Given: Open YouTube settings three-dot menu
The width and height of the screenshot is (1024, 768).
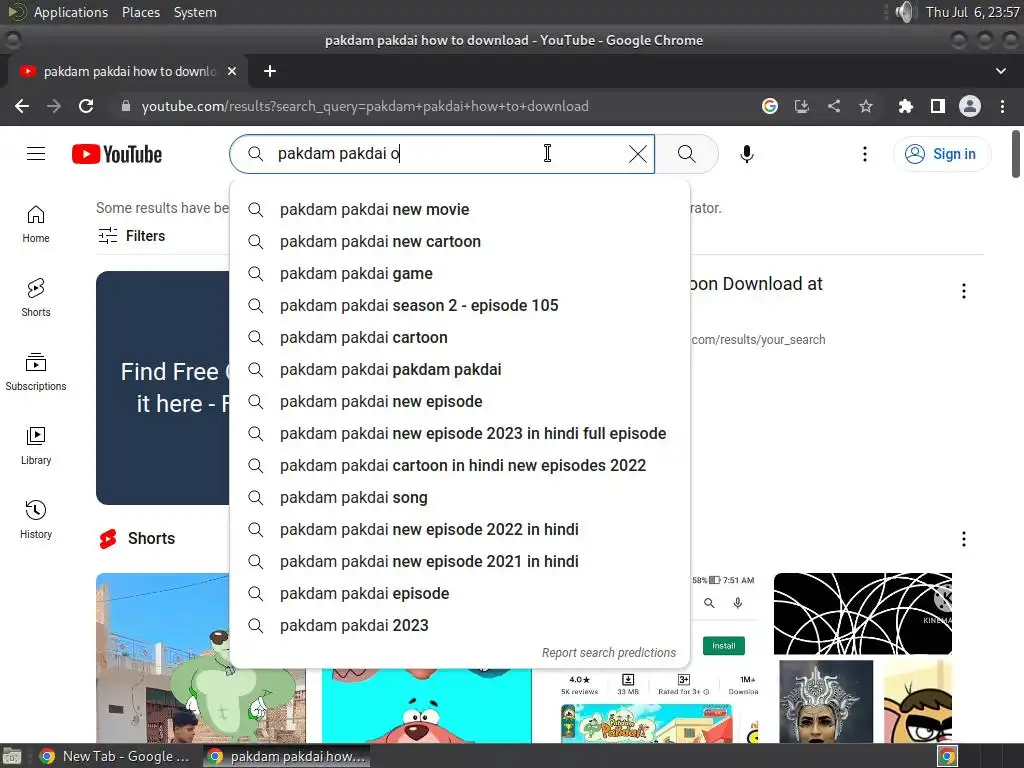Looking at the screenshot, I should pos(865,154).
